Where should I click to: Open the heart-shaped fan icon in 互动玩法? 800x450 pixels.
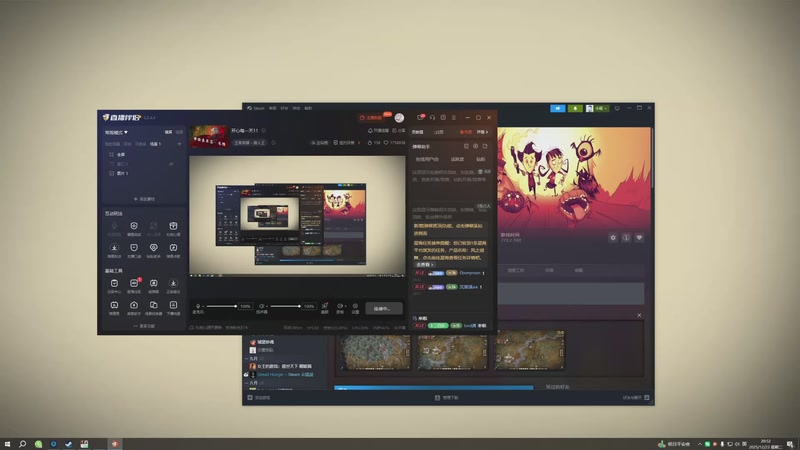pos(154,247)
